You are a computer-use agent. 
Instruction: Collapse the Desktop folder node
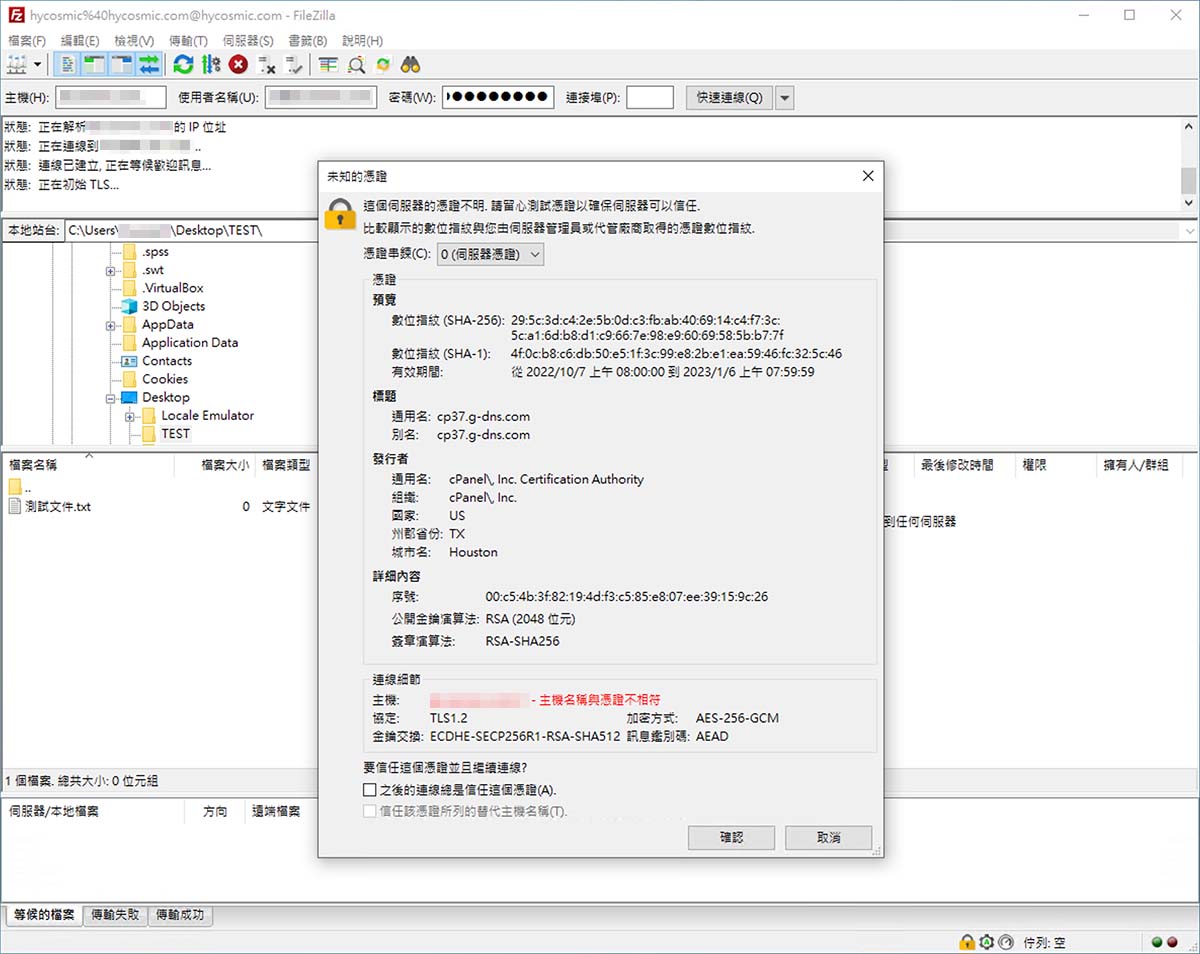111,397
